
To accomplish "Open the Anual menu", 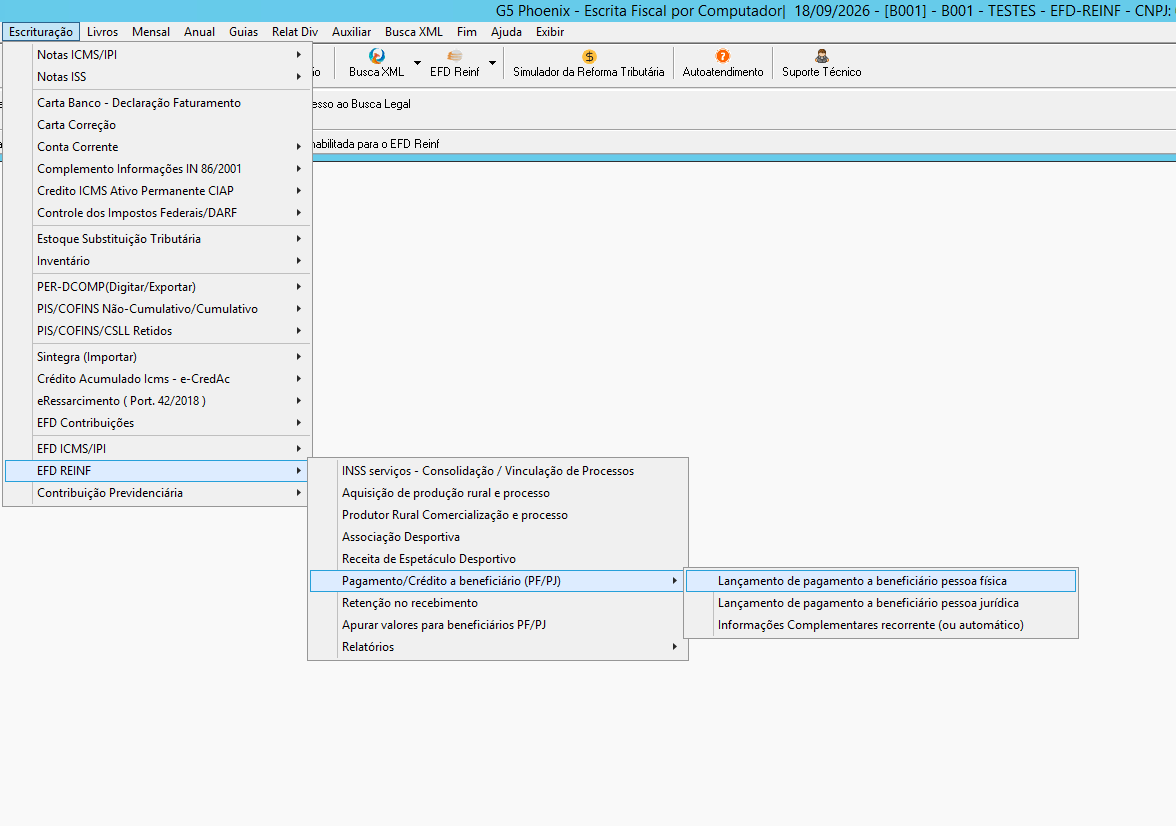I will click(x=200, y=32).
